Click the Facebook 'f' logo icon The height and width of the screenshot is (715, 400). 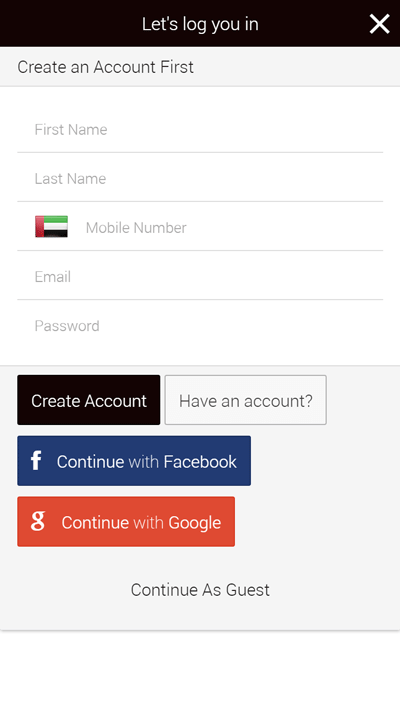click(x=36, y=461)
